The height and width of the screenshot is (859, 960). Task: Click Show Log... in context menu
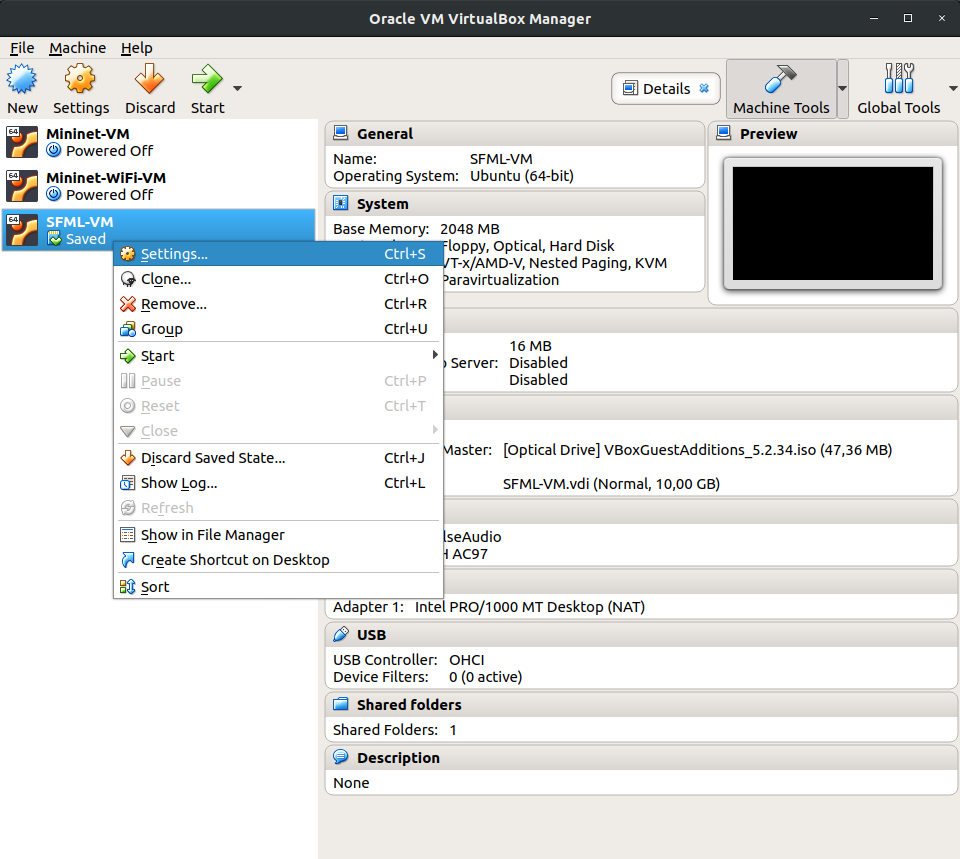(179, 483)
